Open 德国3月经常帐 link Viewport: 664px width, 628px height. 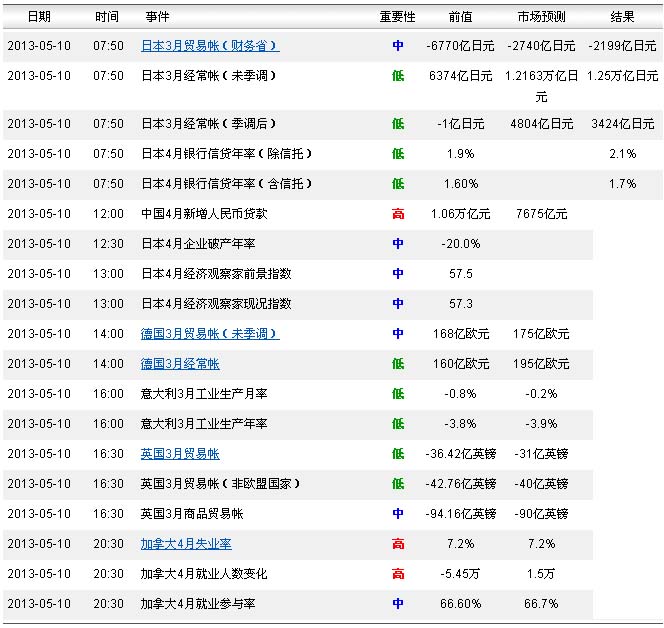click(180, 364)
